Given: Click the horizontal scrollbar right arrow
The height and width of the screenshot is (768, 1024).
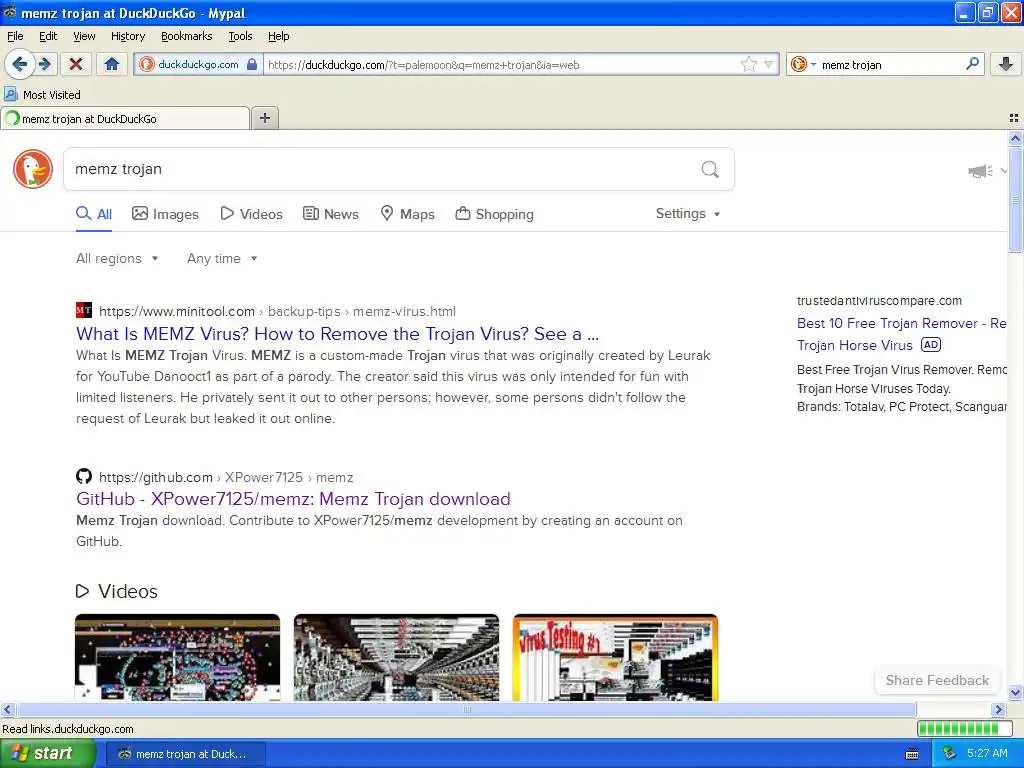Looking at the screenshot, I should (x=998, y=709).
